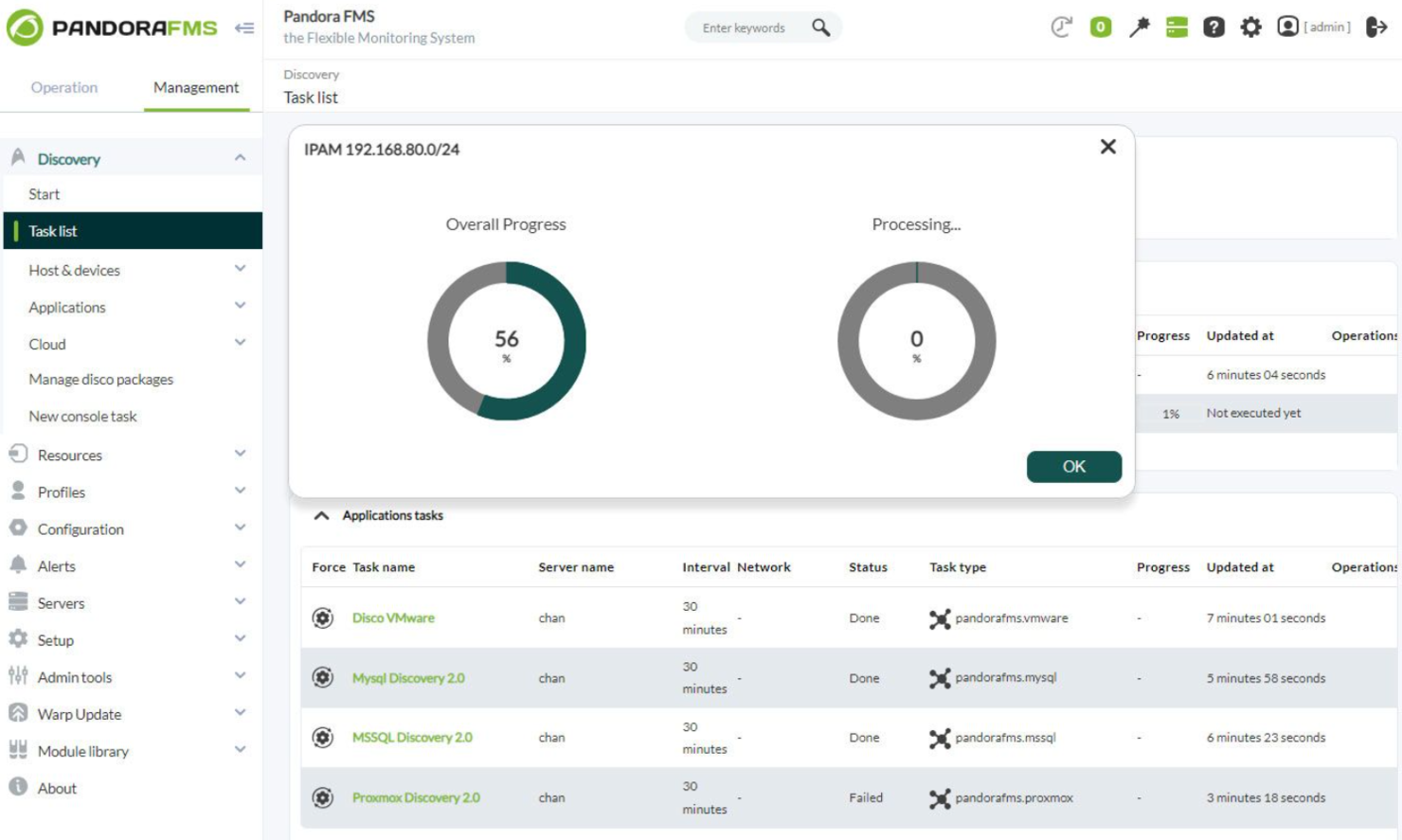Viewport: 1402px width, 840px height.
Task: Open the Admin tools sliders icon
Action: [x=14, y=677]
